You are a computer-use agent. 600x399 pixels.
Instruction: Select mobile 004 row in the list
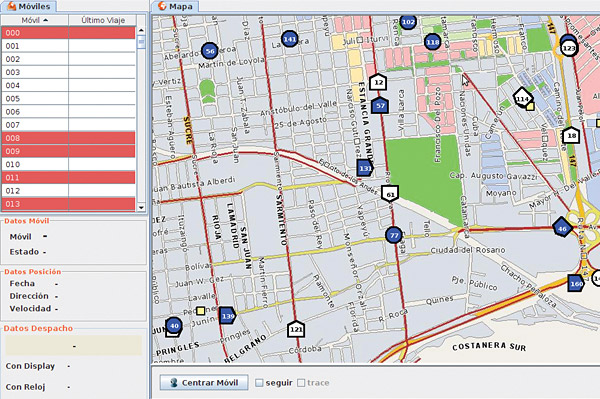[x=68, y=85]
